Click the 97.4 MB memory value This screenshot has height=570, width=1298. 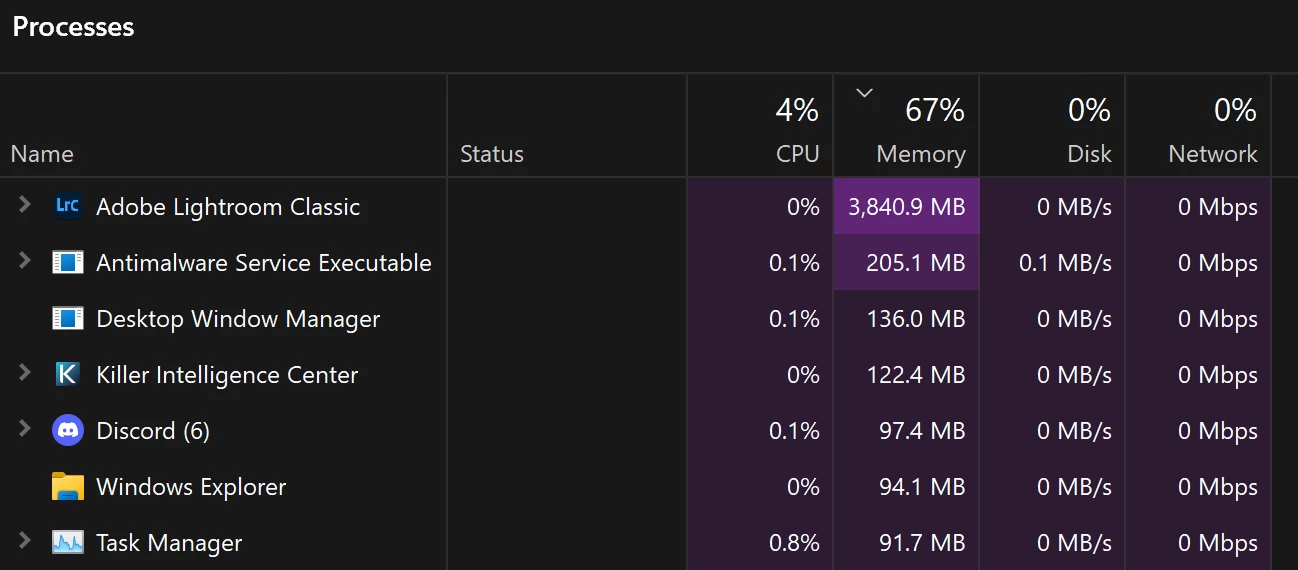coord(922,431)
